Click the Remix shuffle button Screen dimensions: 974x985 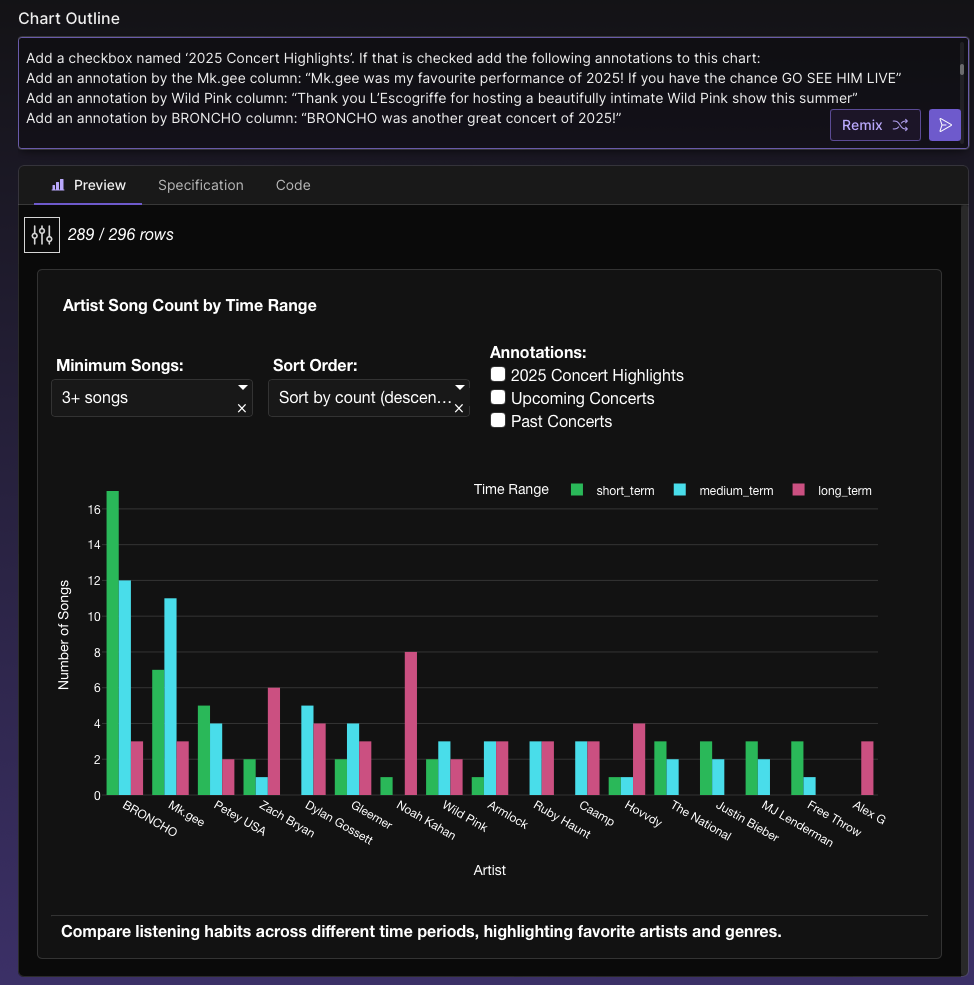875,125
